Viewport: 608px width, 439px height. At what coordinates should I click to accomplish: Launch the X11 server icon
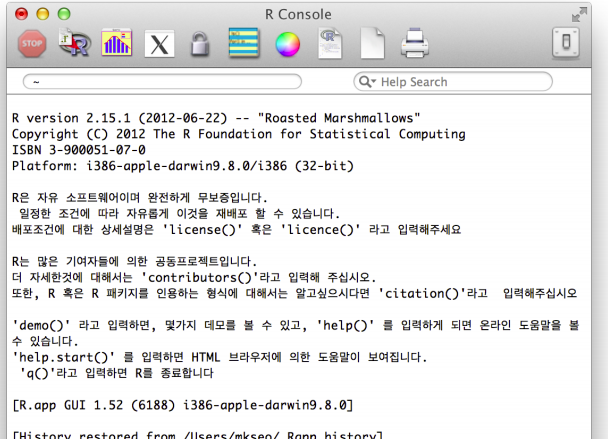coord(159,44)
